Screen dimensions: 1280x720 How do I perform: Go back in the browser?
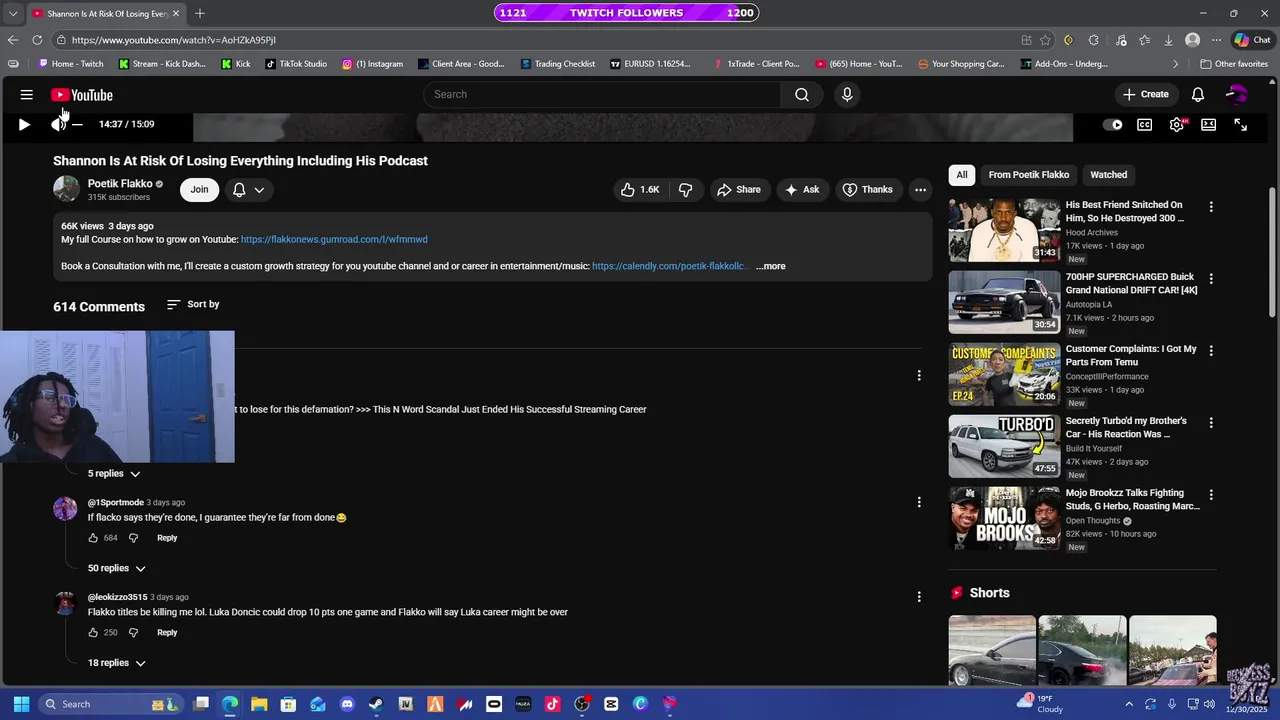(13, 40)
